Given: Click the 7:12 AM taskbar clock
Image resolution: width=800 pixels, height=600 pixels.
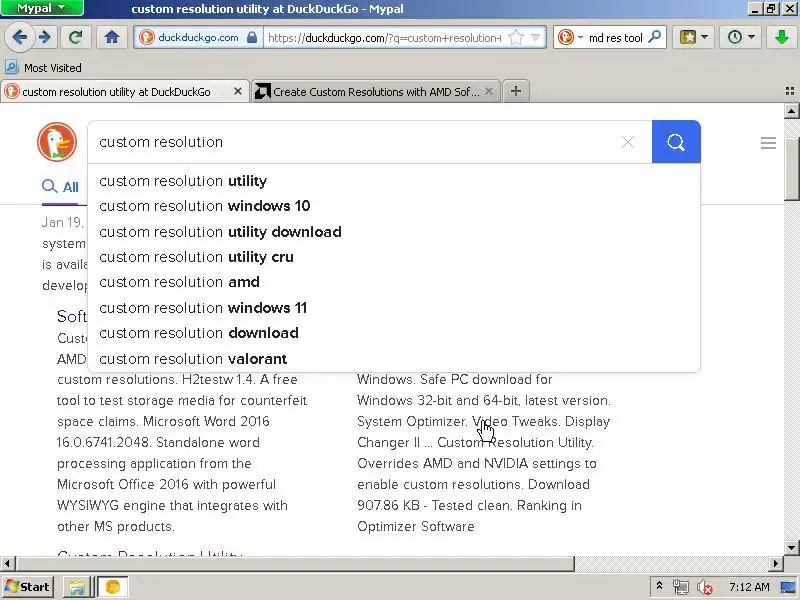Looking at the screenshot, I should [749, 587].
